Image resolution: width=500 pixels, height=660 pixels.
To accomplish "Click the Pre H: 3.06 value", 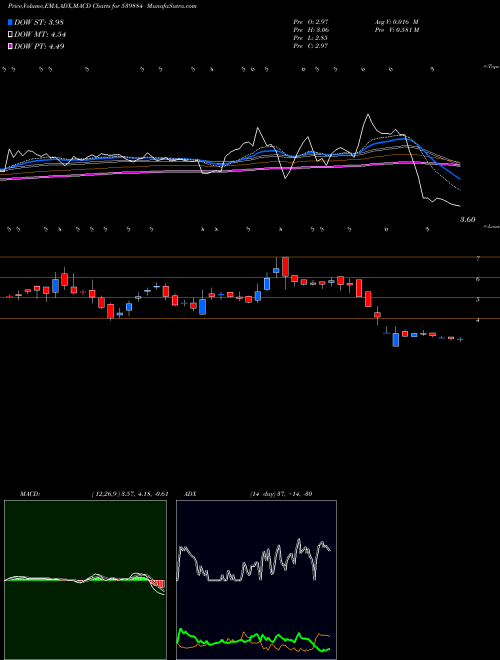I will (311, 30).
